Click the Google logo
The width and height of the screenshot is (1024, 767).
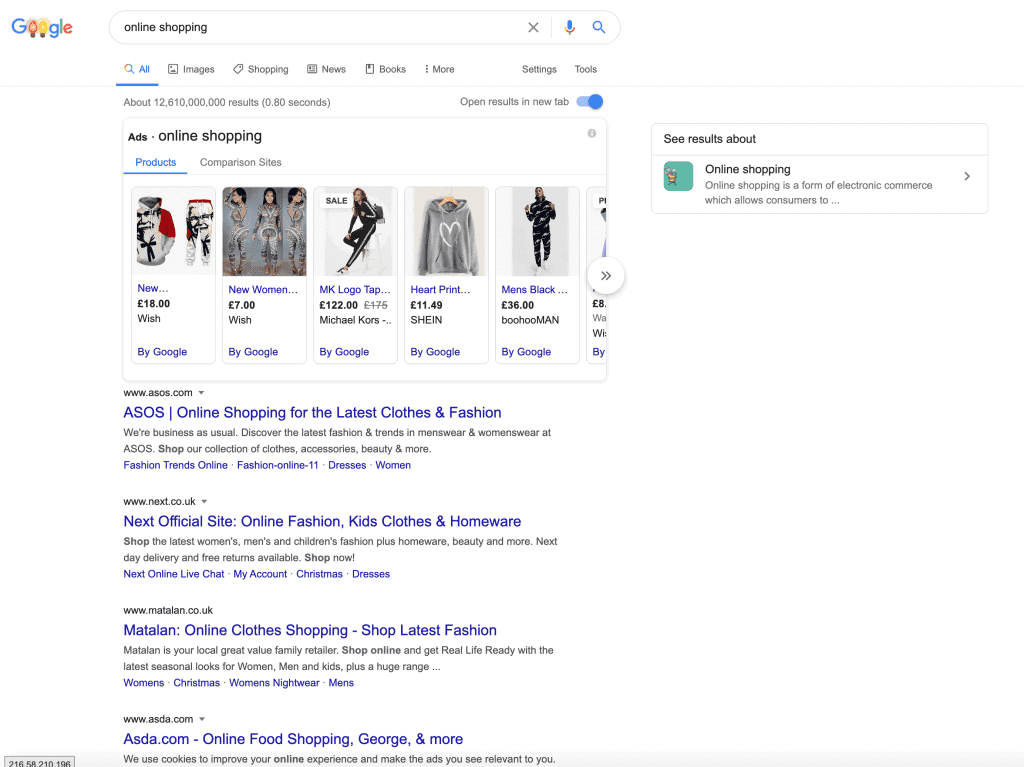[41, 27]
